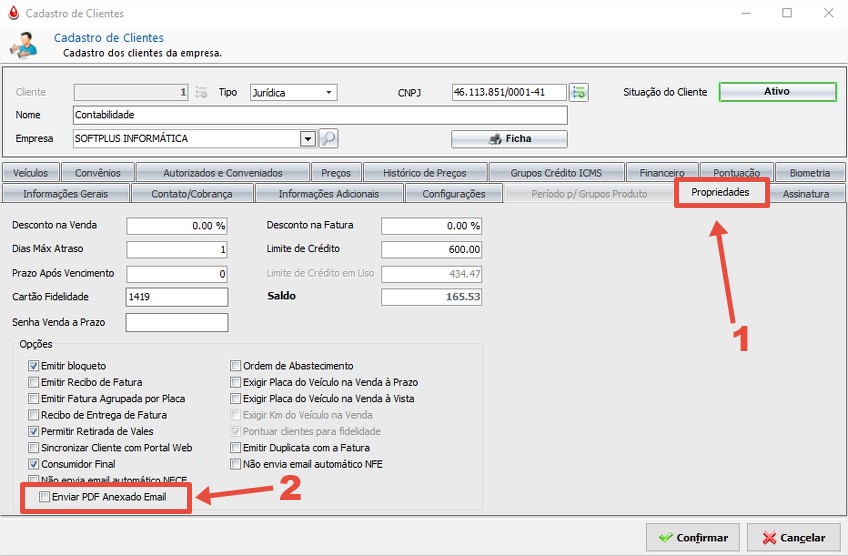Image resolution: width=848 pixels, height=556 pixels.
Task: Switch to Informações Gerais tab
Action: point(65,194)
